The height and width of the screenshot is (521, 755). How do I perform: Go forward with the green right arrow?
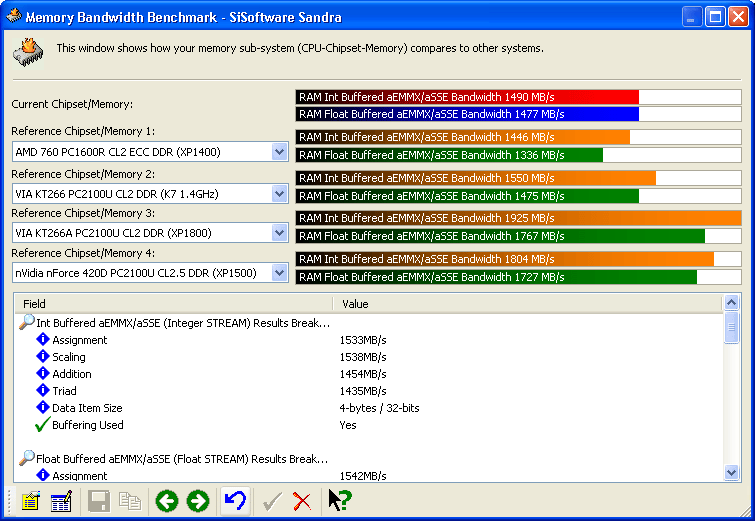(x=198, y=501)
